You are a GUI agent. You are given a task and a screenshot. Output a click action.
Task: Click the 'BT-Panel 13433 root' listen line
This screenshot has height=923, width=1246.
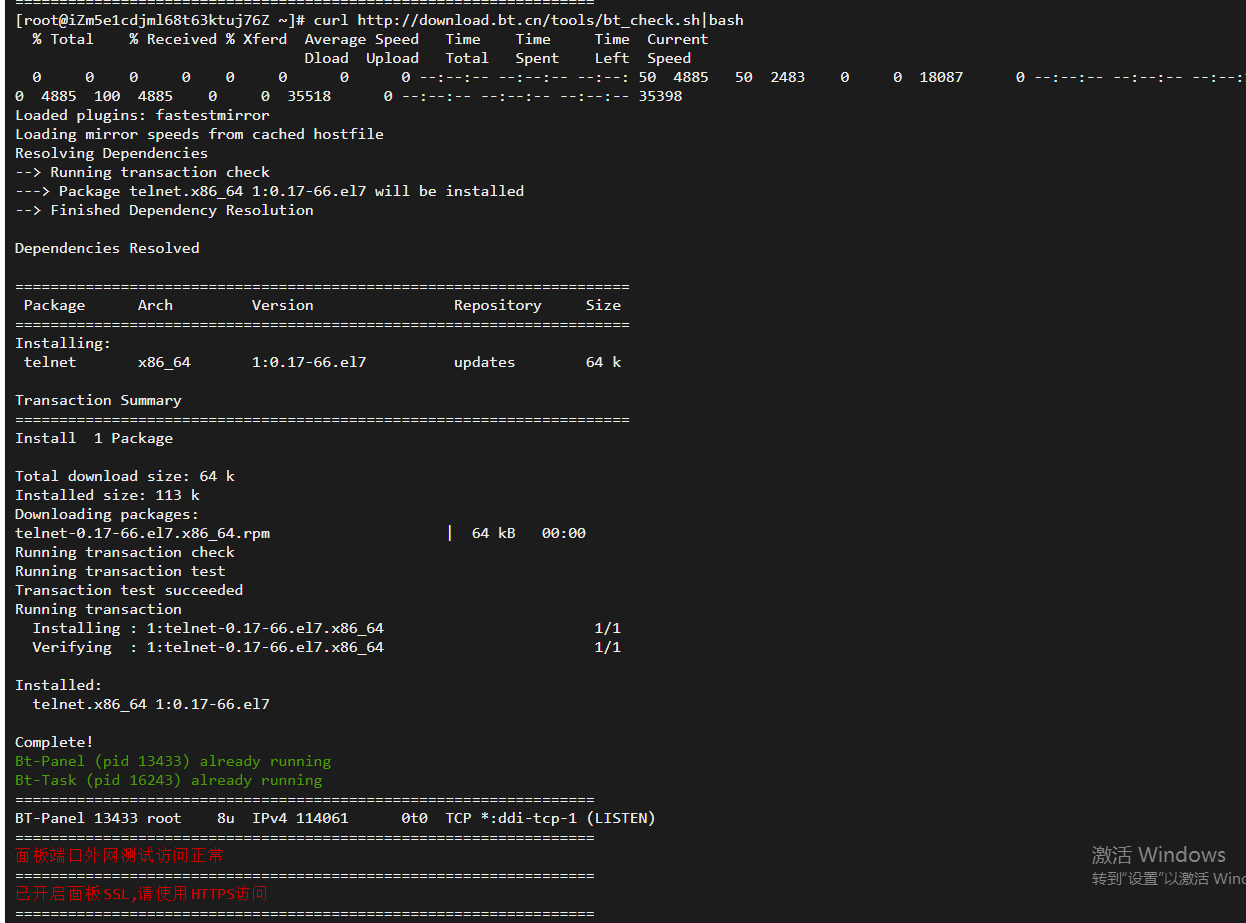pos(335,818)
